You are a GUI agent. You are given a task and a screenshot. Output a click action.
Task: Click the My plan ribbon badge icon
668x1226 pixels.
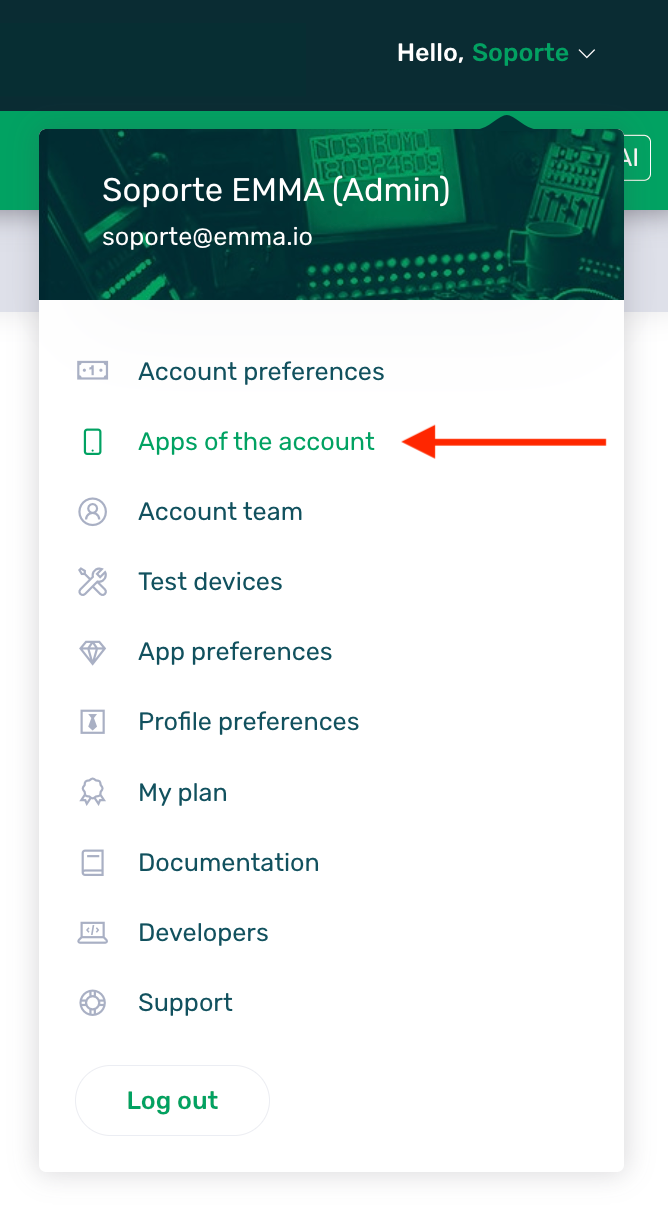point(92,792)
